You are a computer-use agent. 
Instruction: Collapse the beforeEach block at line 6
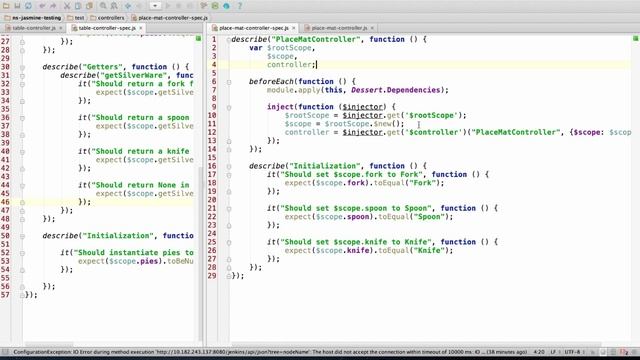tap(229, 82)
